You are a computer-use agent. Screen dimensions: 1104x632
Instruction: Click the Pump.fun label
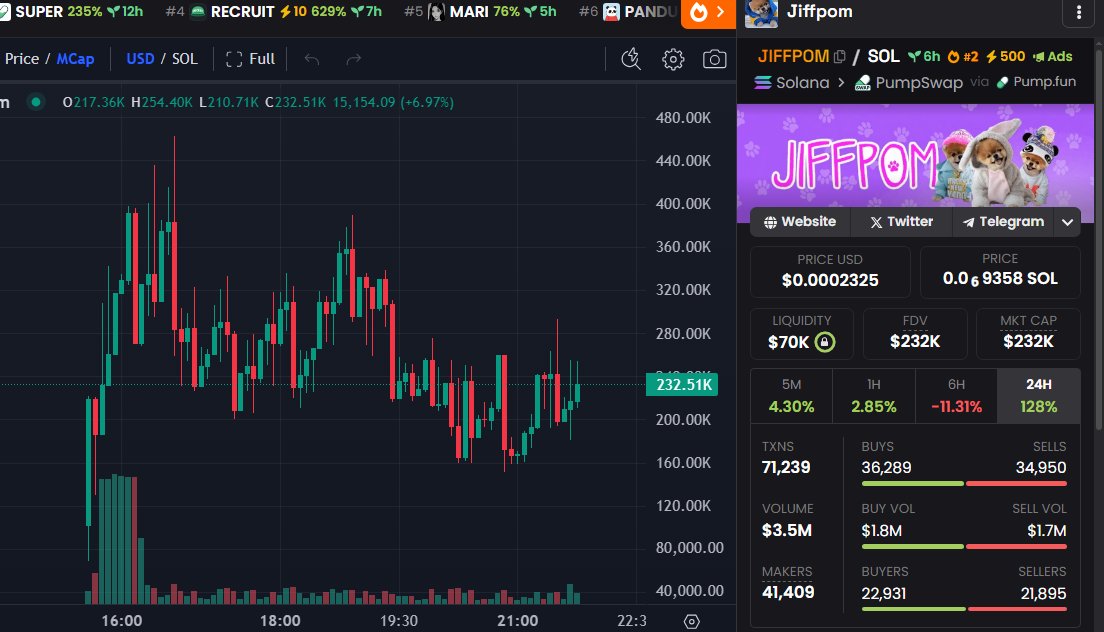1044,82
